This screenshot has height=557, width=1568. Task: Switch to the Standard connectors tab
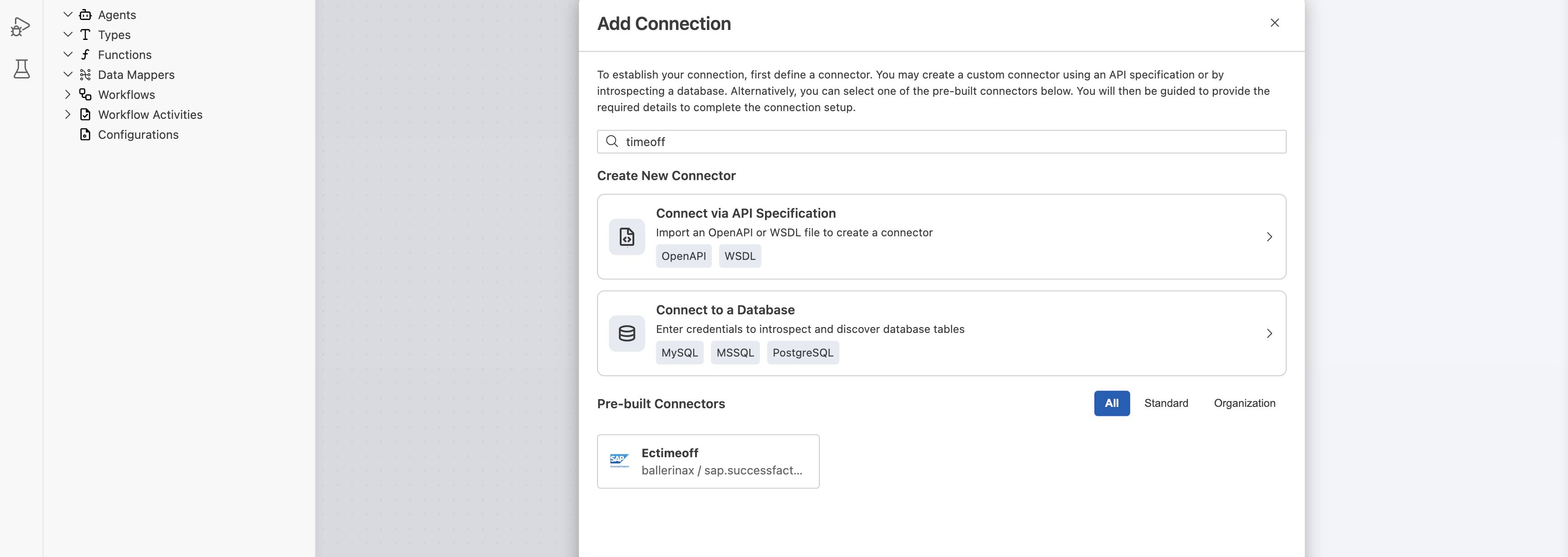(1166, 403)
